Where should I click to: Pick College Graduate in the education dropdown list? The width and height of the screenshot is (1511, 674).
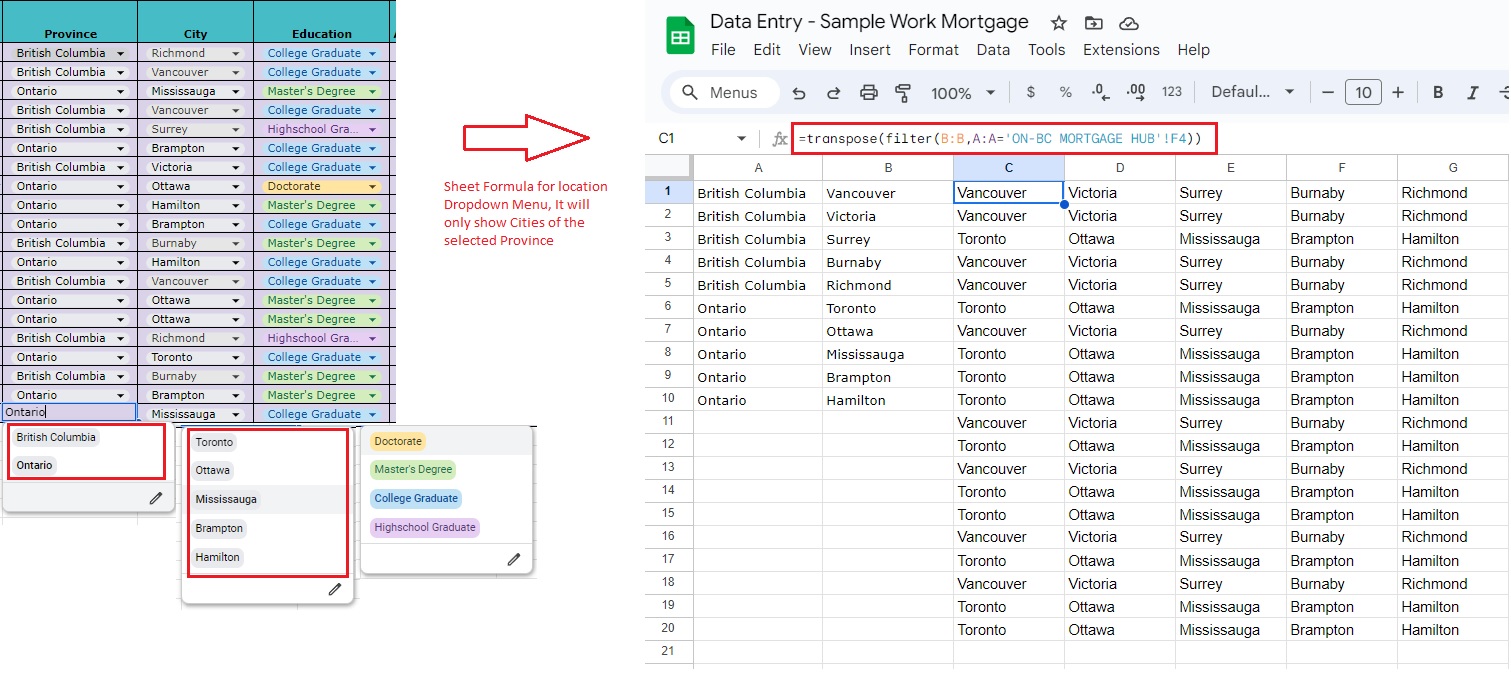(x=416, y=498)
